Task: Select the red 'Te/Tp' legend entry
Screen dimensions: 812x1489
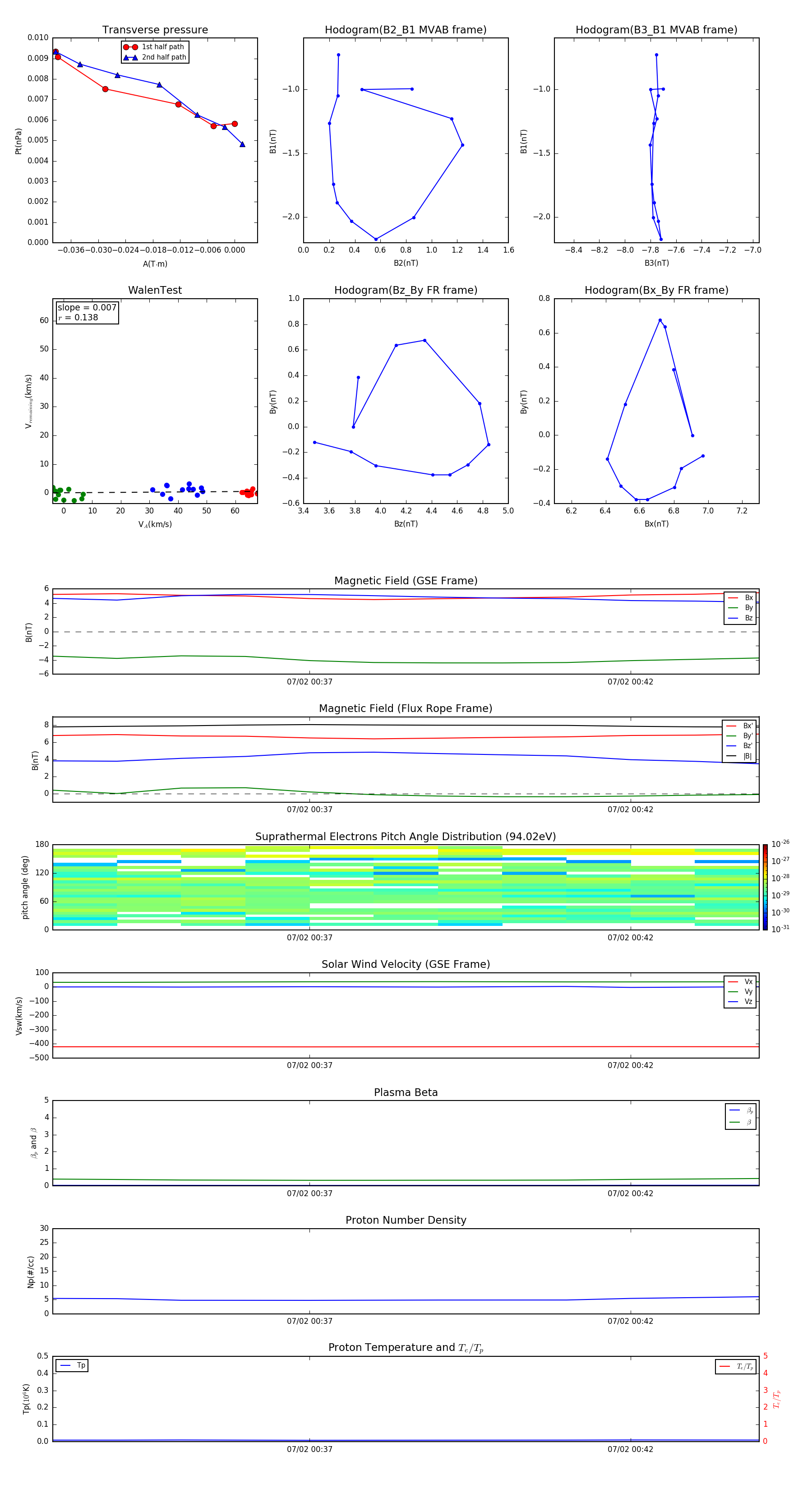Action: click(x=736, y=1366)
